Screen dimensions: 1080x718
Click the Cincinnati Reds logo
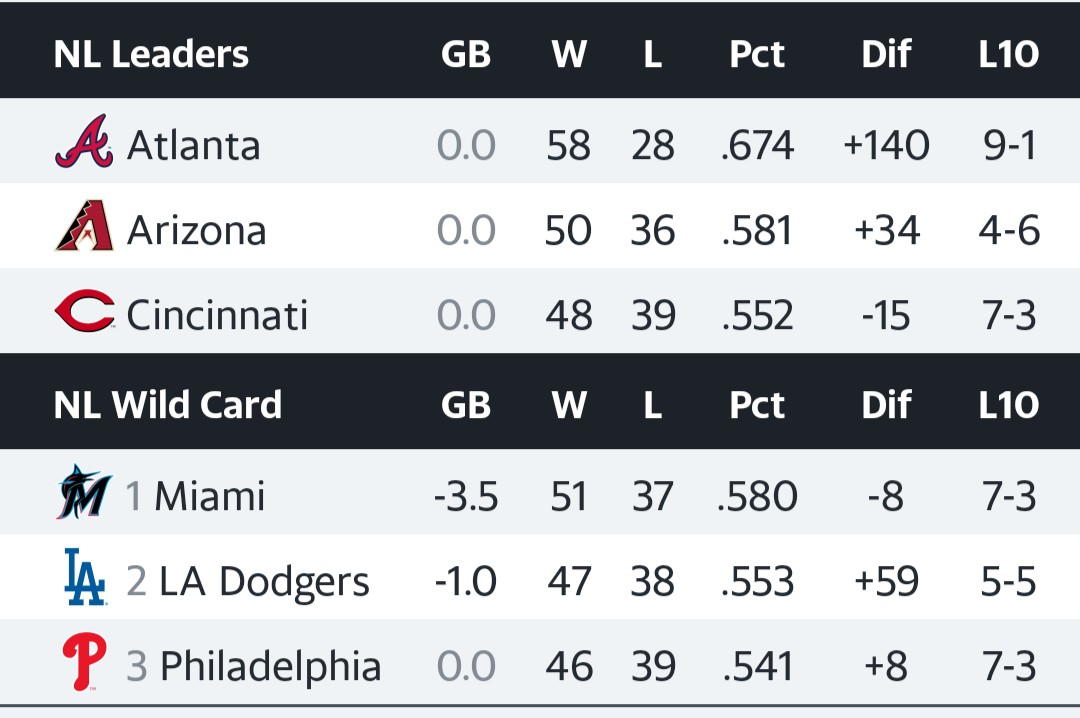84,312
